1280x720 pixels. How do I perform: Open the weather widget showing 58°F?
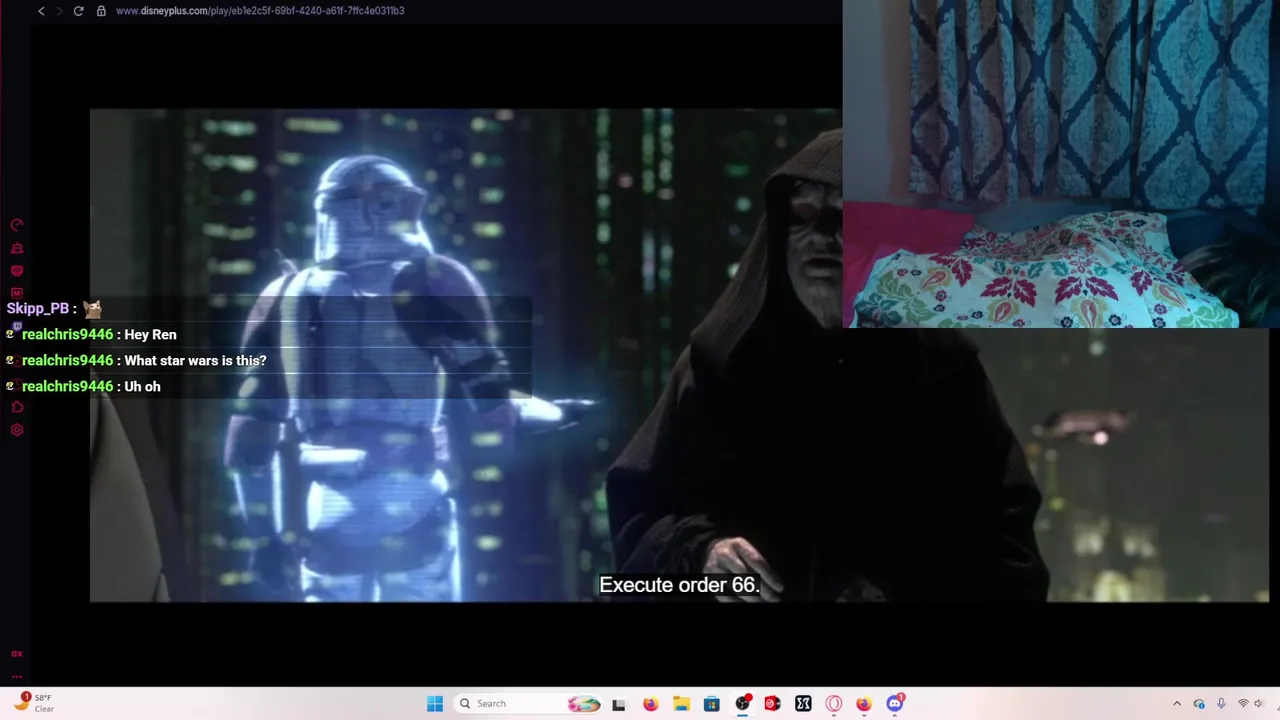33,703
